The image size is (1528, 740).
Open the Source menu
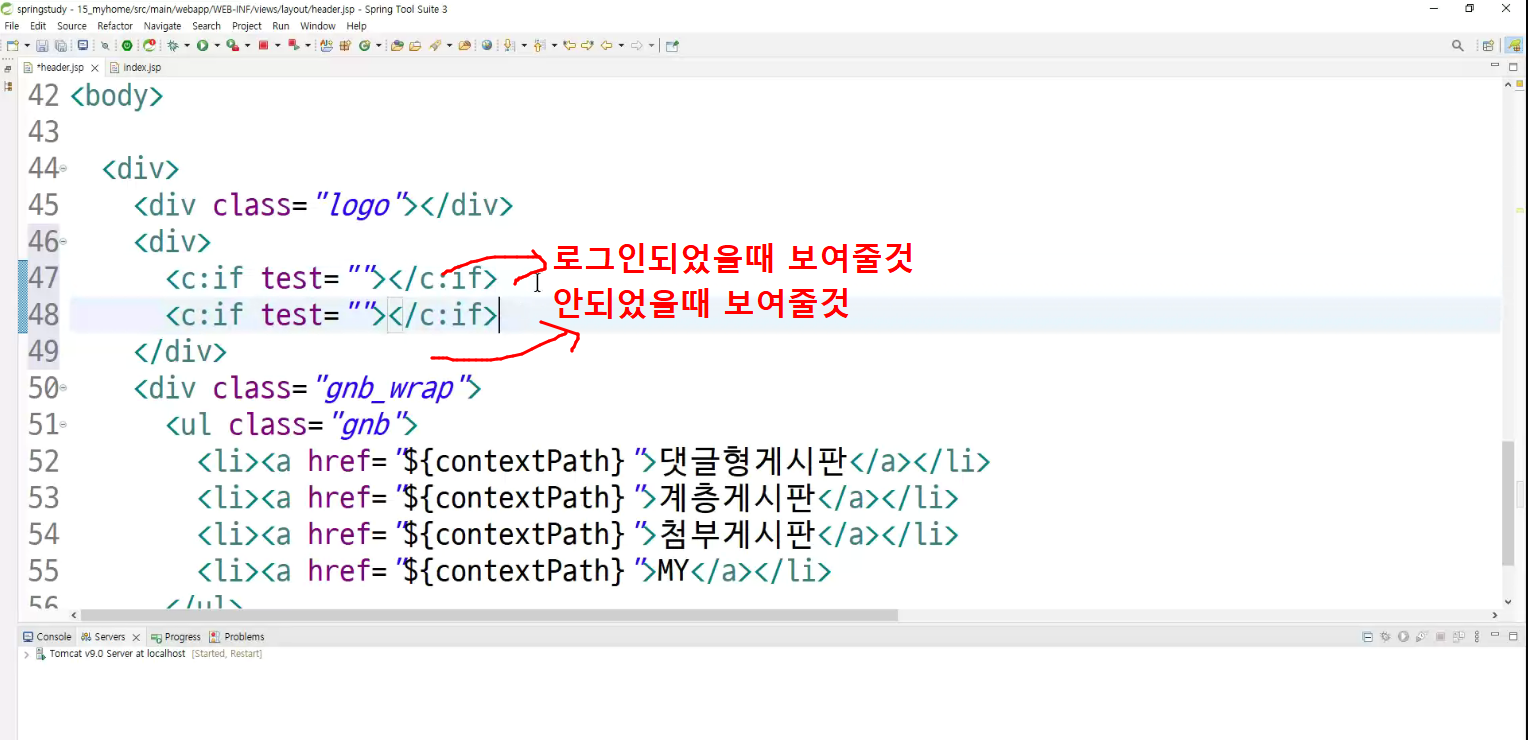(71, 26)
